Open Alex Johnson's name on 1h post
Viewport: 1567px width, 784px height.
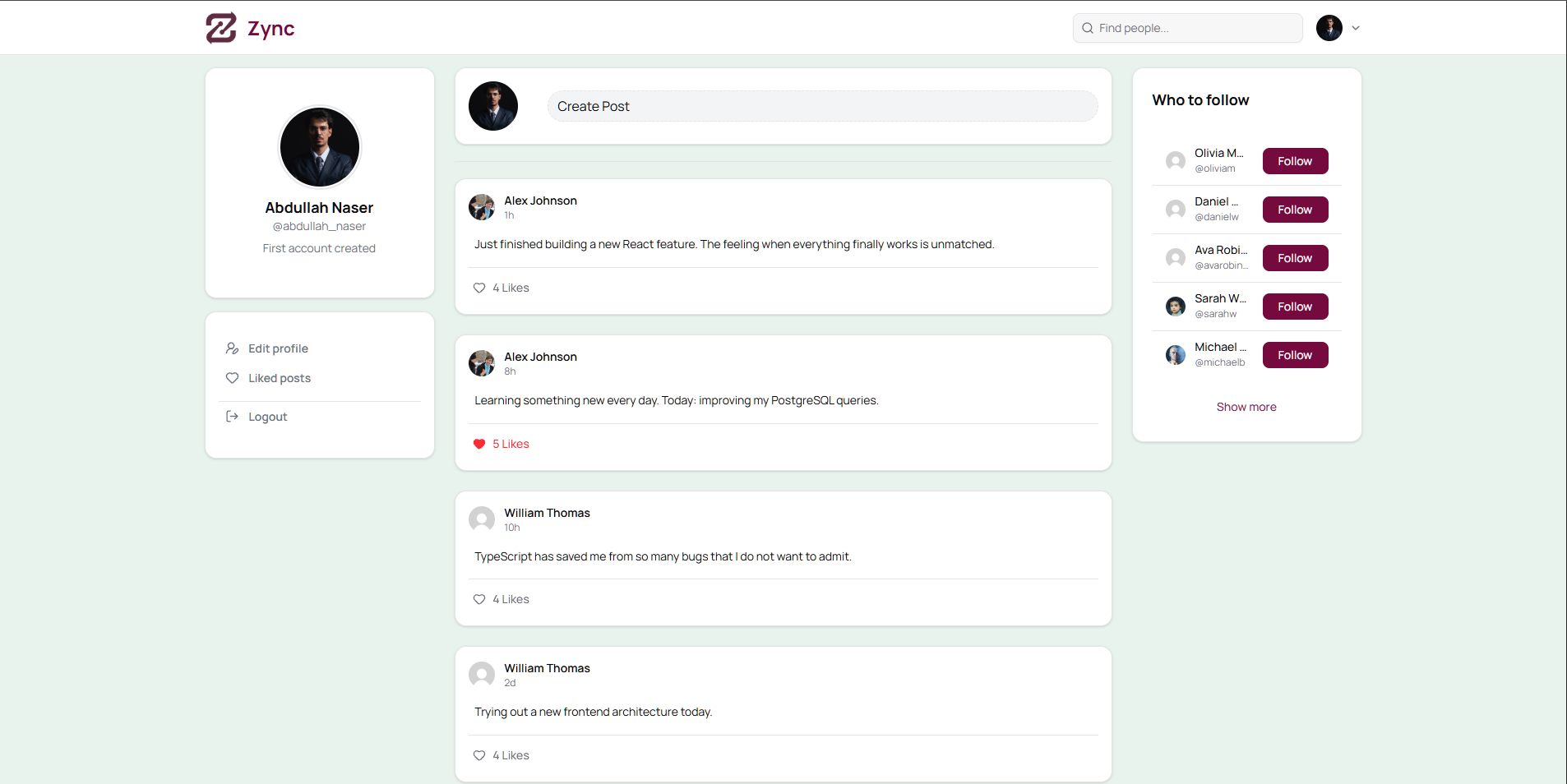(541, 201)
